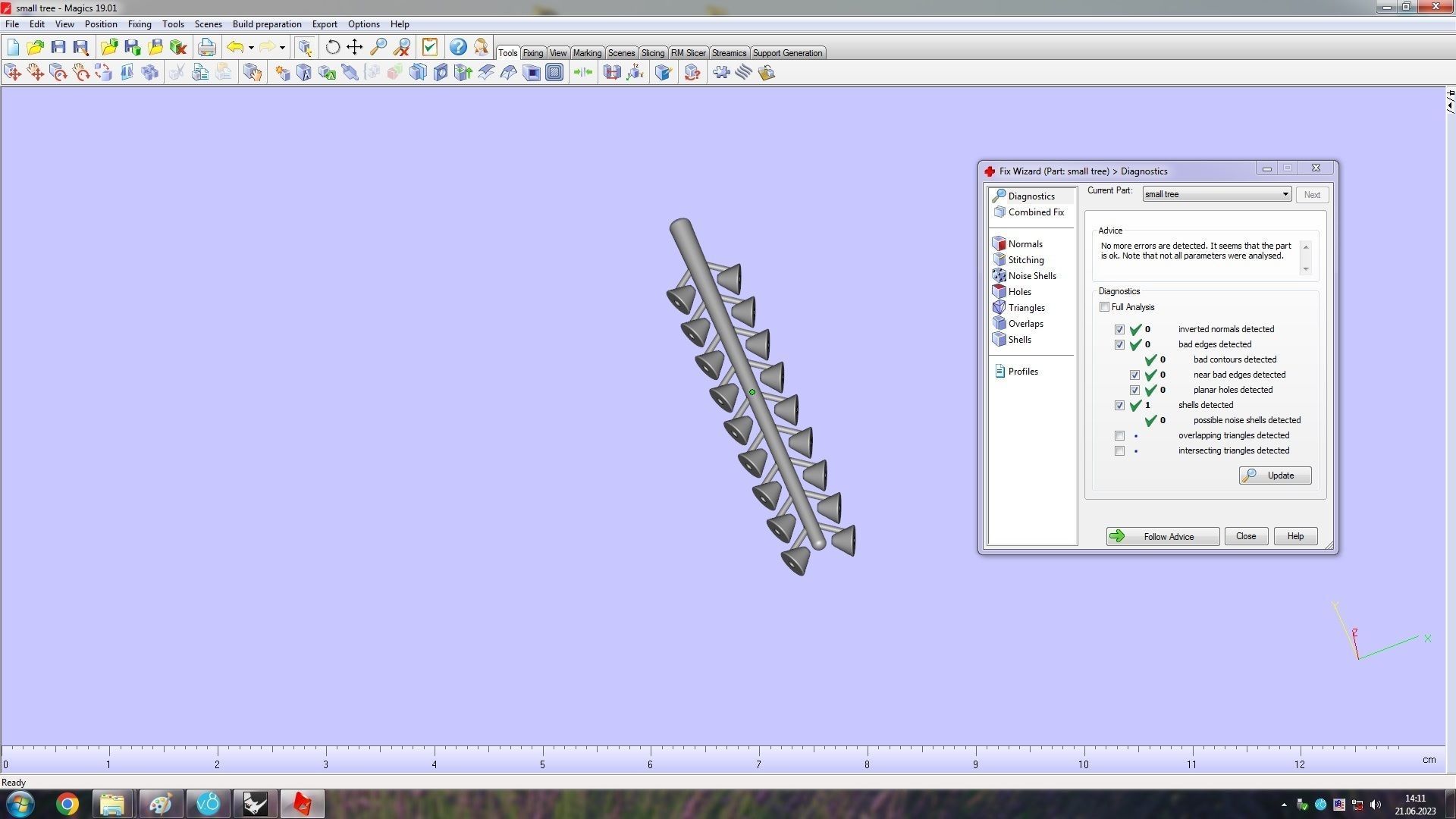Open Normals step in Fix Wizard
The height and width of the screenshot is (819, 1456).
[1025, 244]
